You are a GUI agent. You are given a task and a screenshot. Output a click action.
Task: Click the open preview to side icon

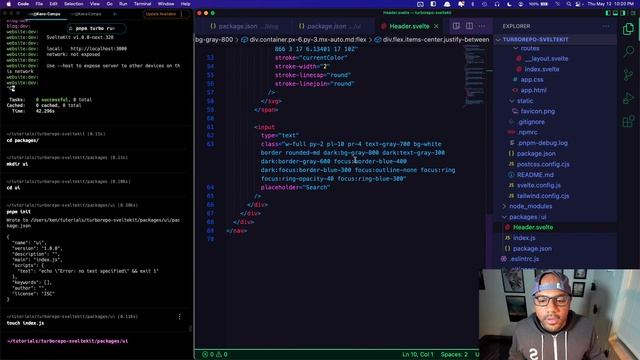456,26
